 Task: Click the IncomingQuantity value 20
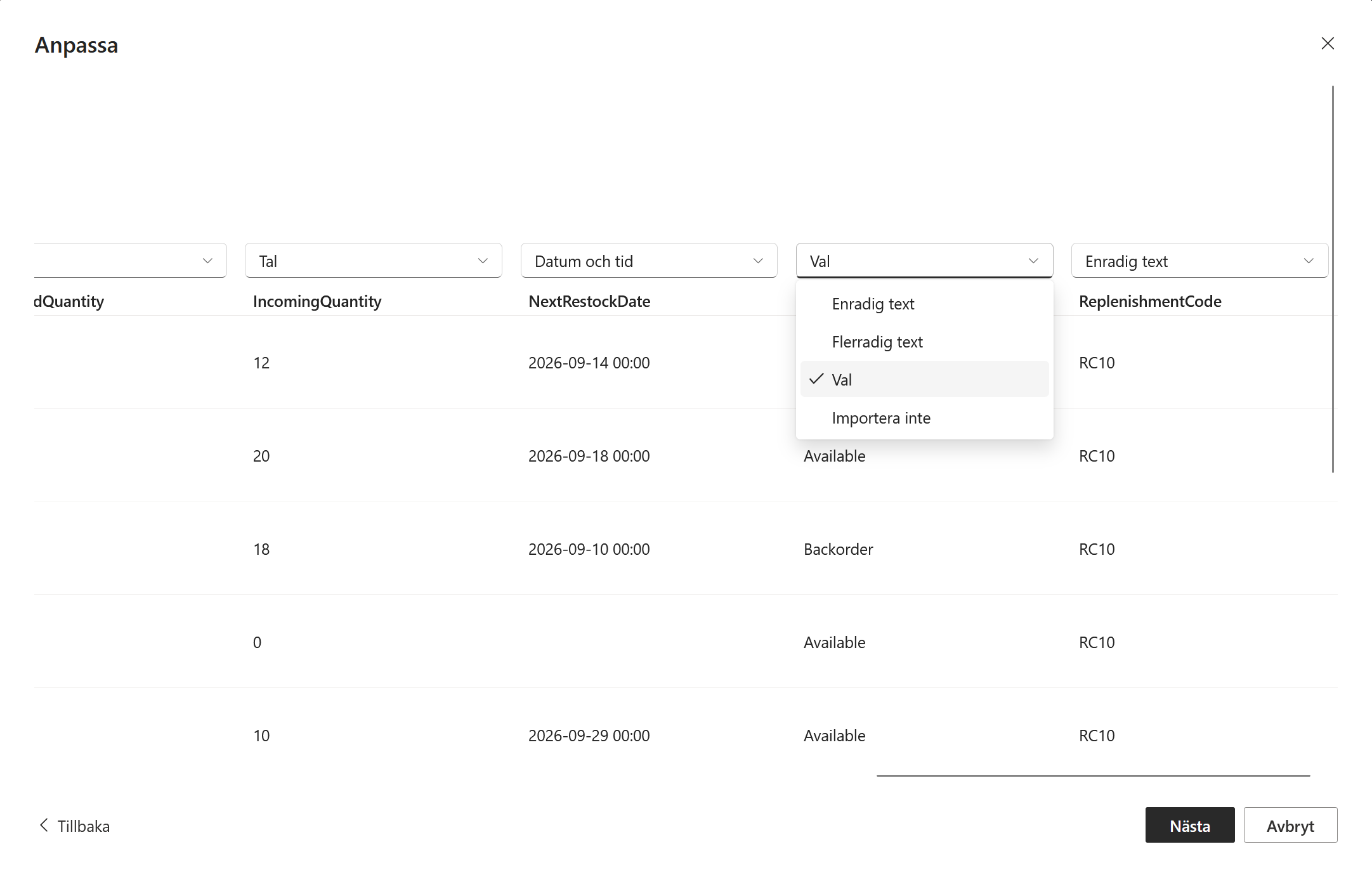[x=261, y=456]
